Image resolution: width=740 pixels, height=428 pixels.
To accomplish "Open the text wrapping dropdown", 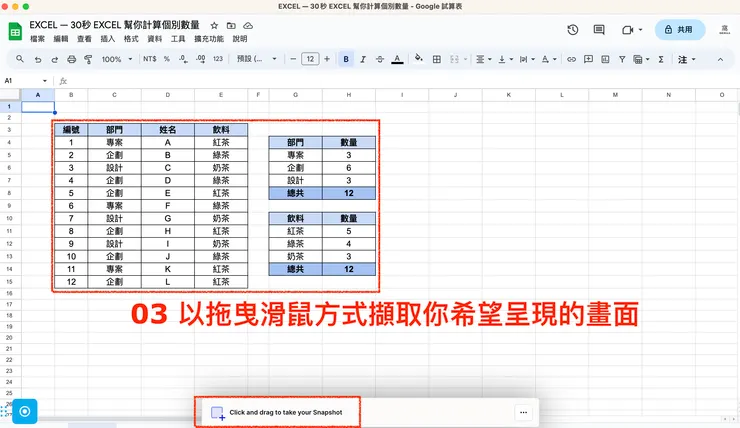I will pyautogui.click(x=527, y=59).
